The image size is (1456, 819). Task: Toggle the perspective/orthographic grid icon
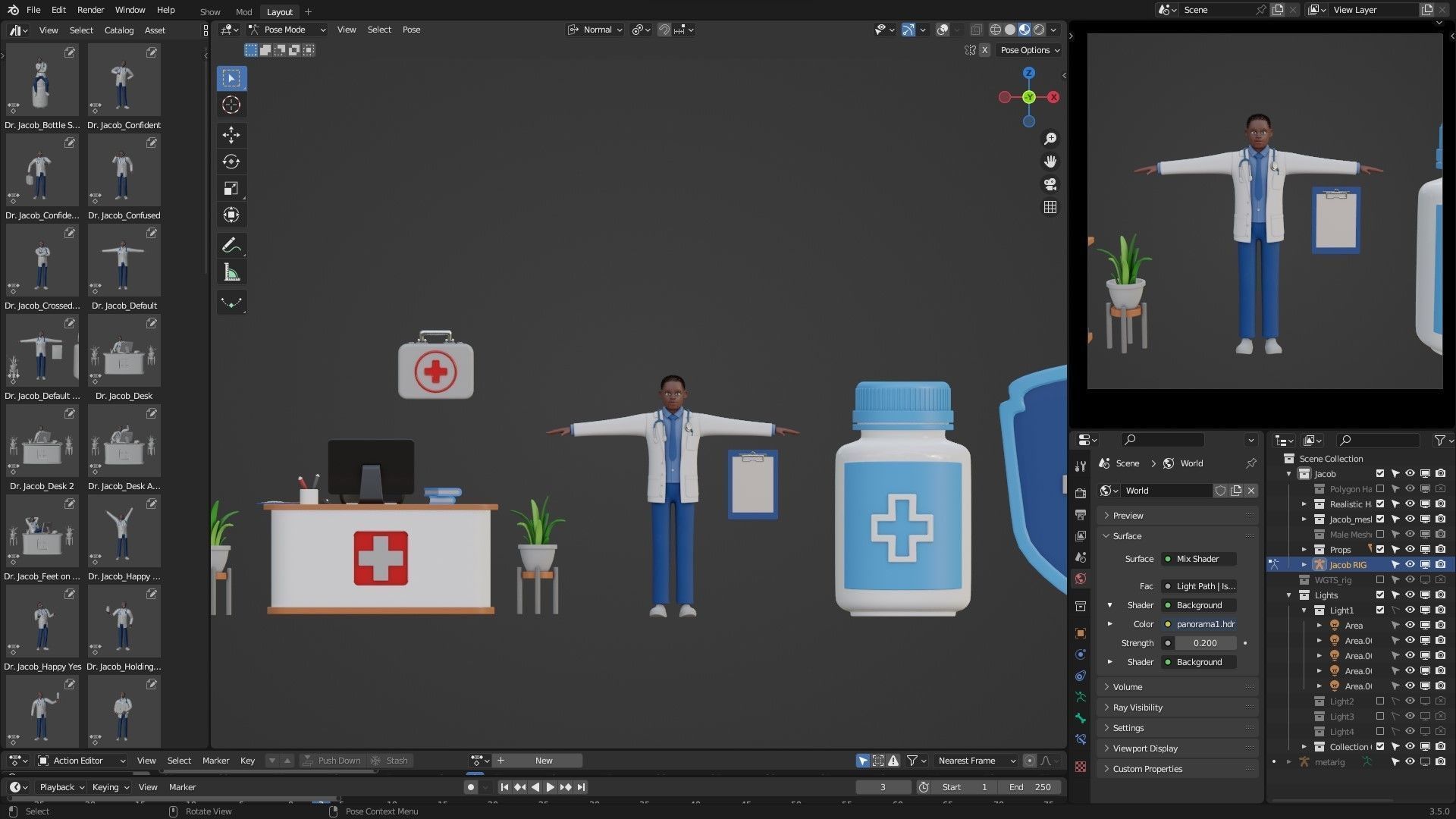1050,207
